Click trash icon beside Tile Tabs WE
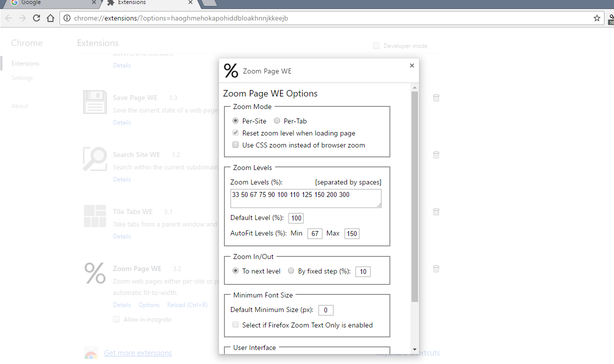Viewport: 614px width, 364px height. 436,212
